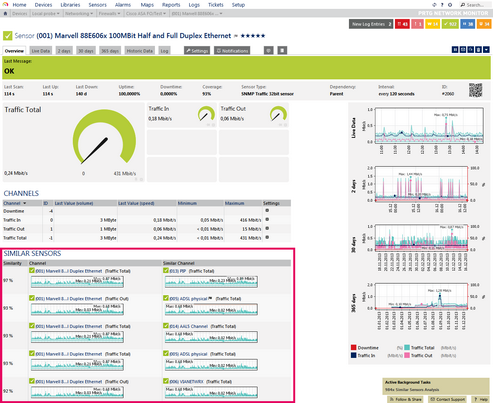
Task: Click the Traffic In small gauge
Action: click(x=206, y=114)
